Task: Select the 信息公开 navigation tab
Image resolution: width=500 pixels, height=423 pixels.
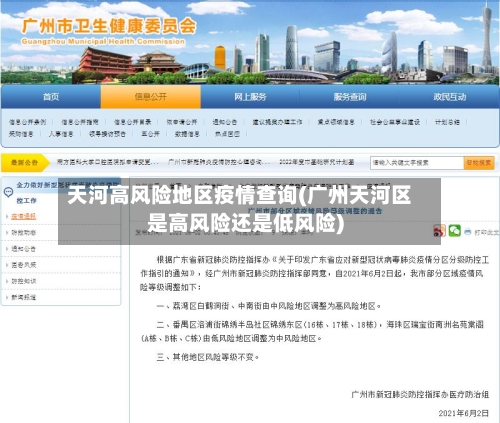Action: 151,97
